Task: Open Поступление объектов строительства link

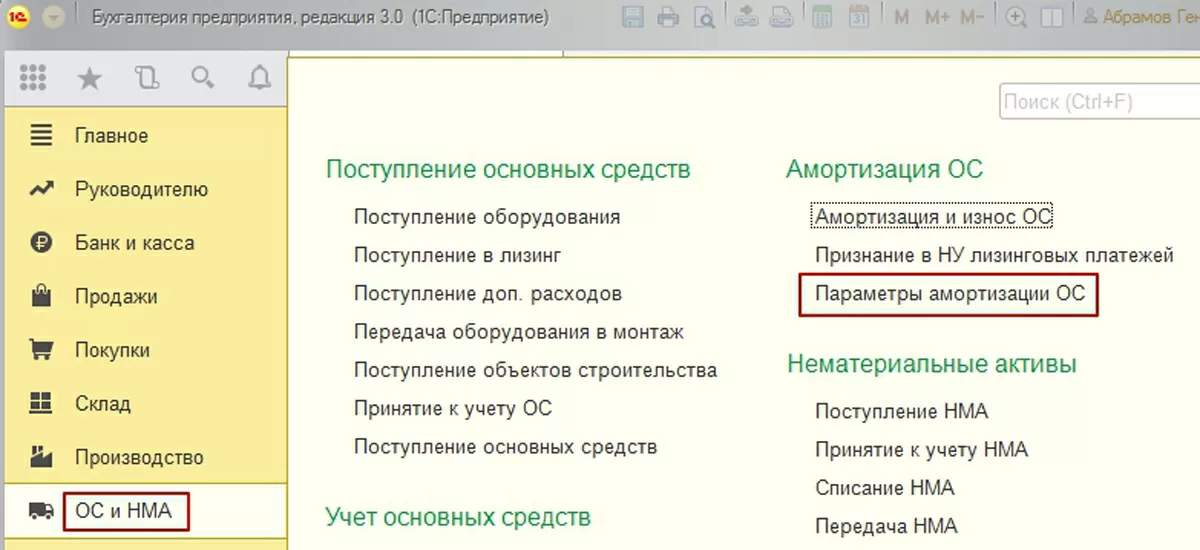Action: point(535,370)
